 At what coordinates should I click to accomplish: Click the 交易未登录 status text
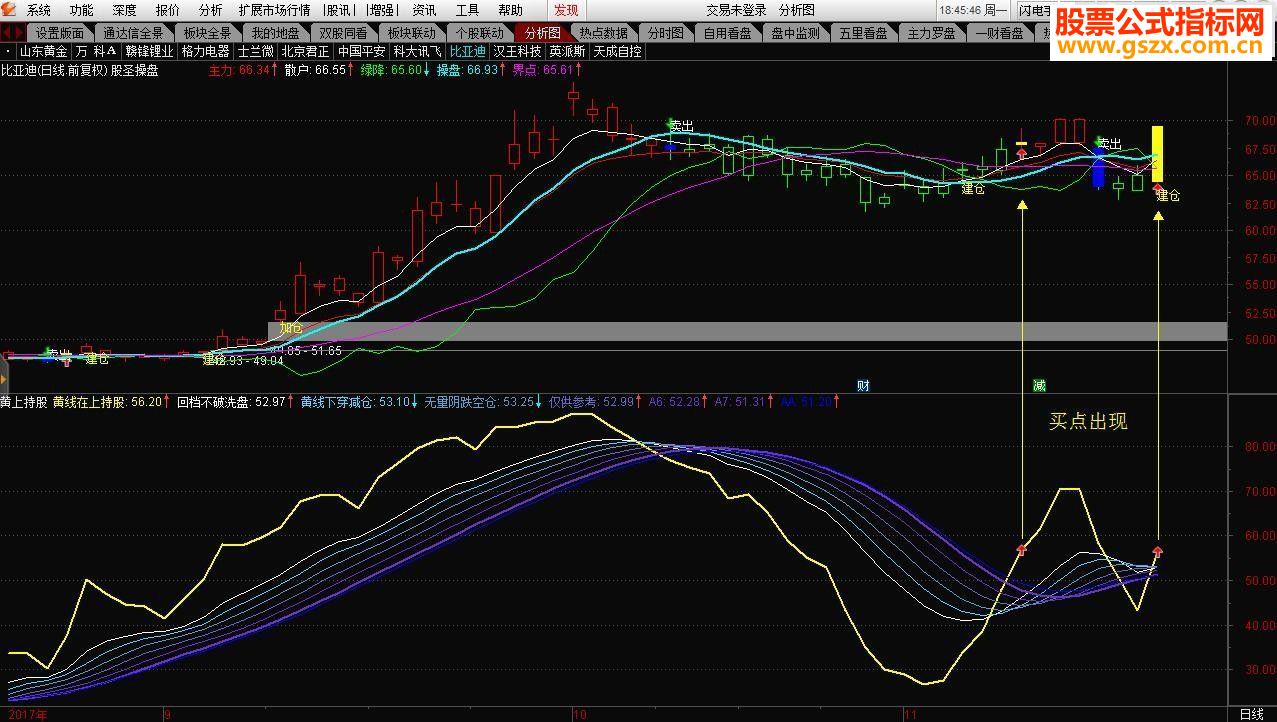click(736, 10)
